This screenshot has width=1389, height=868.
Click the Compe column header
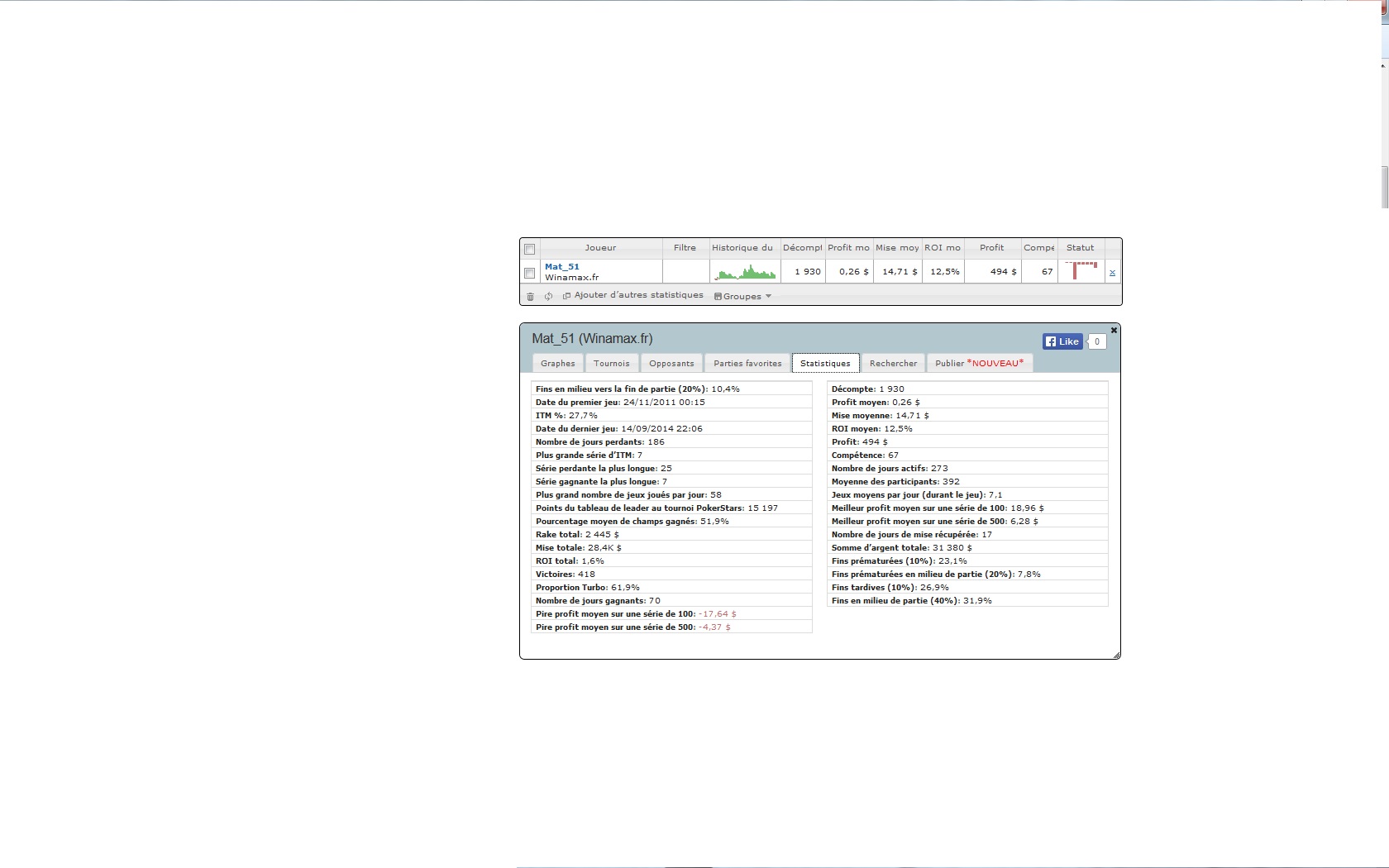[x=1039, y=247]
